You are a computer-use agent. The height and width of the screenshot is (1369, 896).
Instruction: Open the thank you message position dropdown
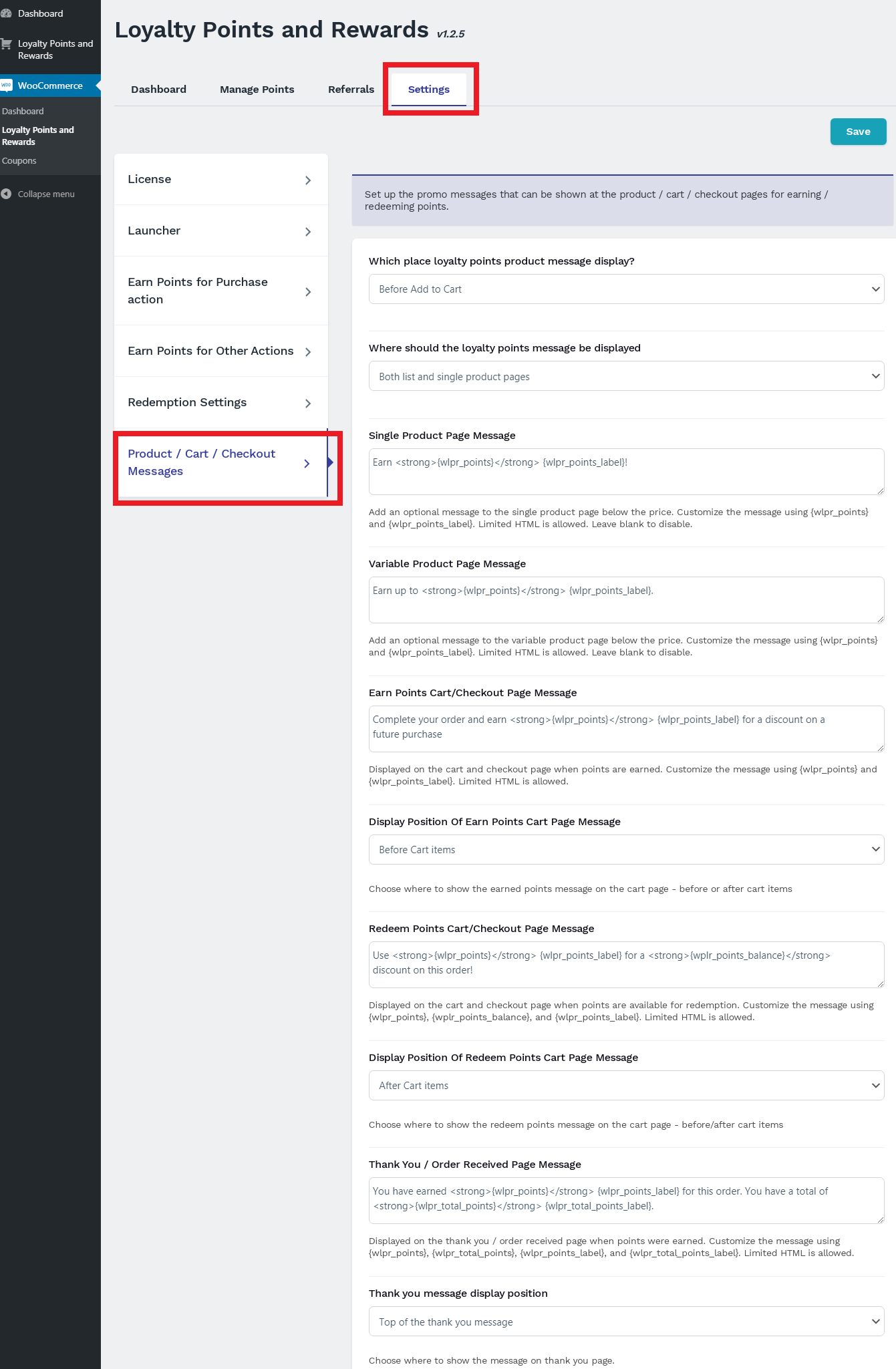coord(626,1322)
